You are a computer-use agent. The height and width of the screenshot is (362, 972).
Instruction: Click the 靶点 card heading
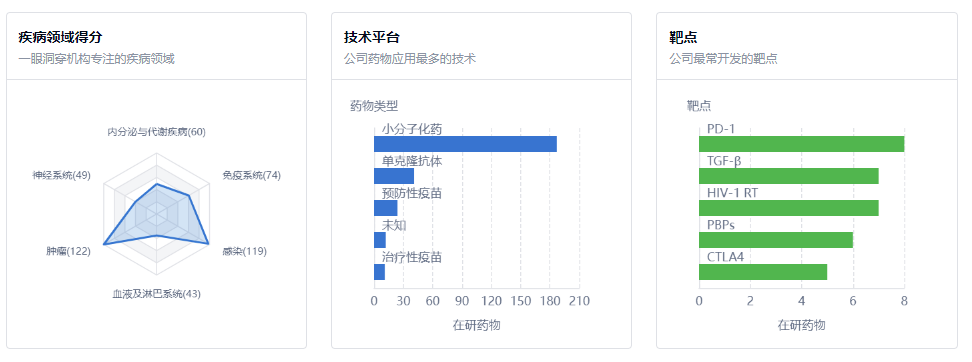(683, 37)
